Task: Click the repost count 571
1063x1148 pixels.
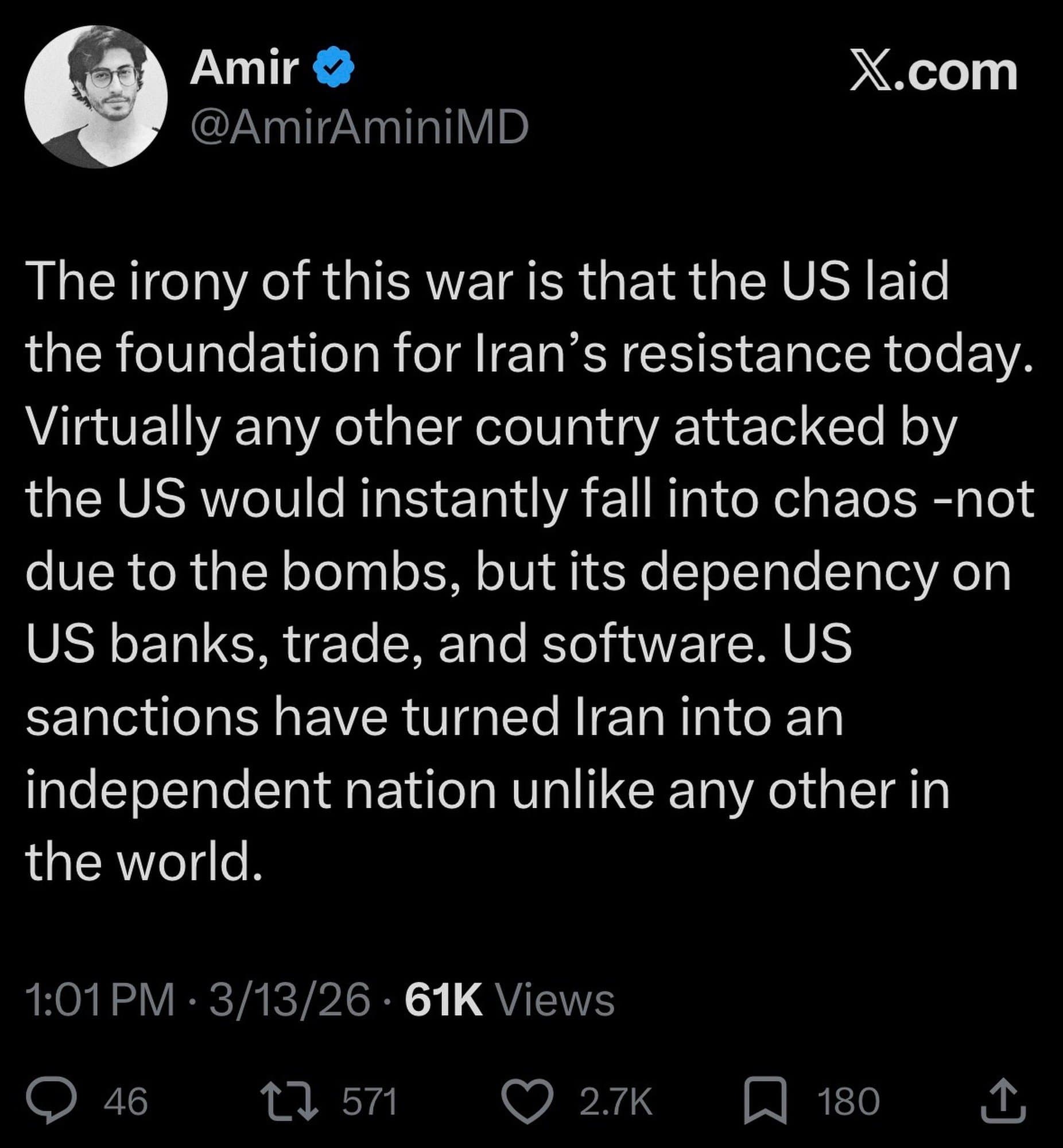Action: [370, 1102]
